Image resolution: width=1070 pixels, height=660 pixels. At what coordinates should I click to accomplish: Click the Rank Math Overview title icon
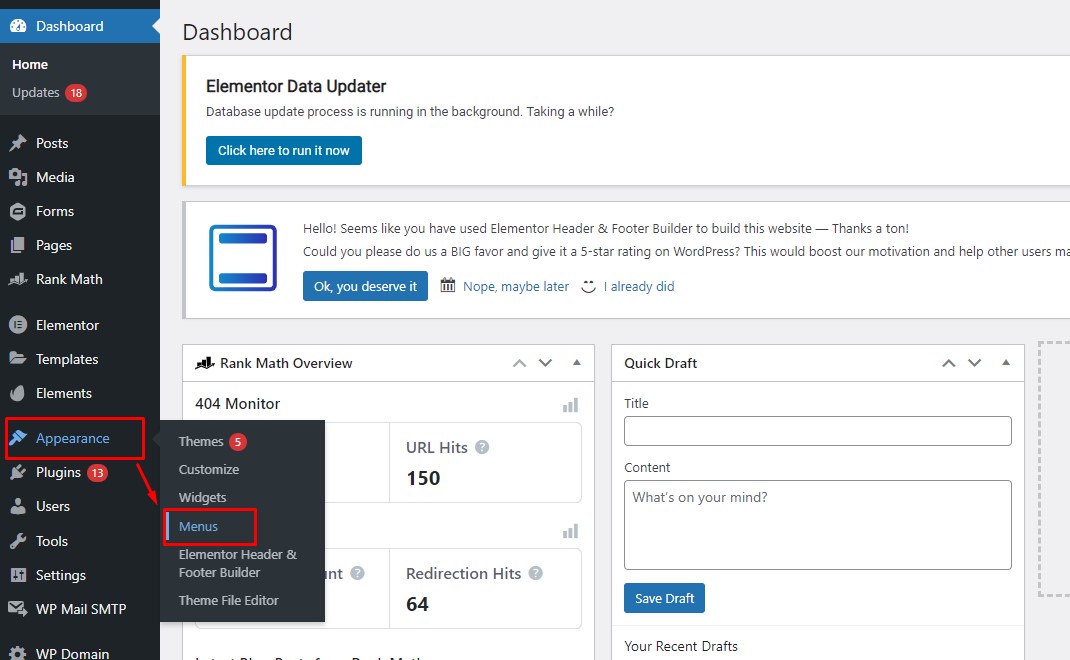(205, 363)
